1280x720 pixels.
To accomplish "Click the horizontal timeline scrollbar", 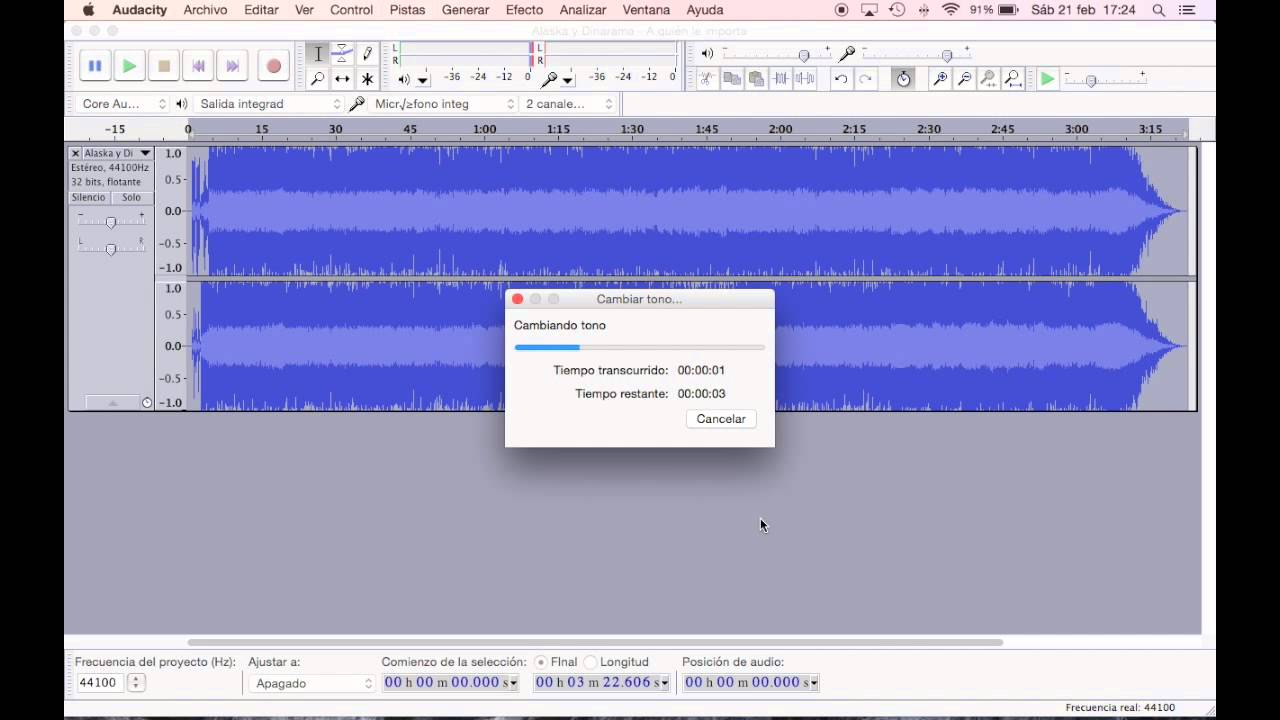I will pyautogui.click(x=595, y=642).
